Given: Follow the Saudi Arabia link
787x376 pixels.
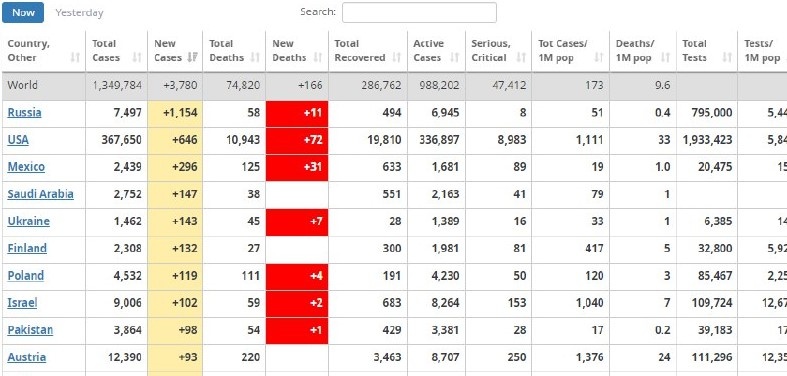Looking at the screenshot, I should [41, 194].
